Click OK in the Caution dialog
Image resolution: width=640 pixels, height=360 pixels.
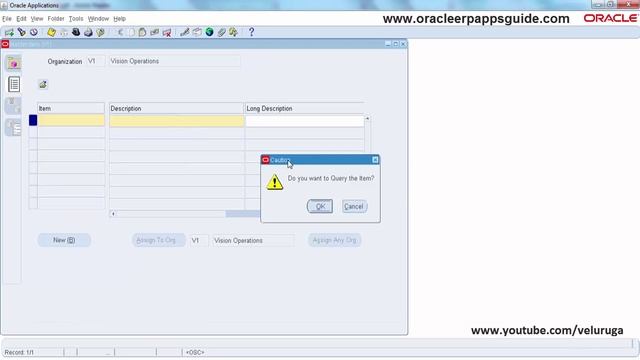pos(320,207)
